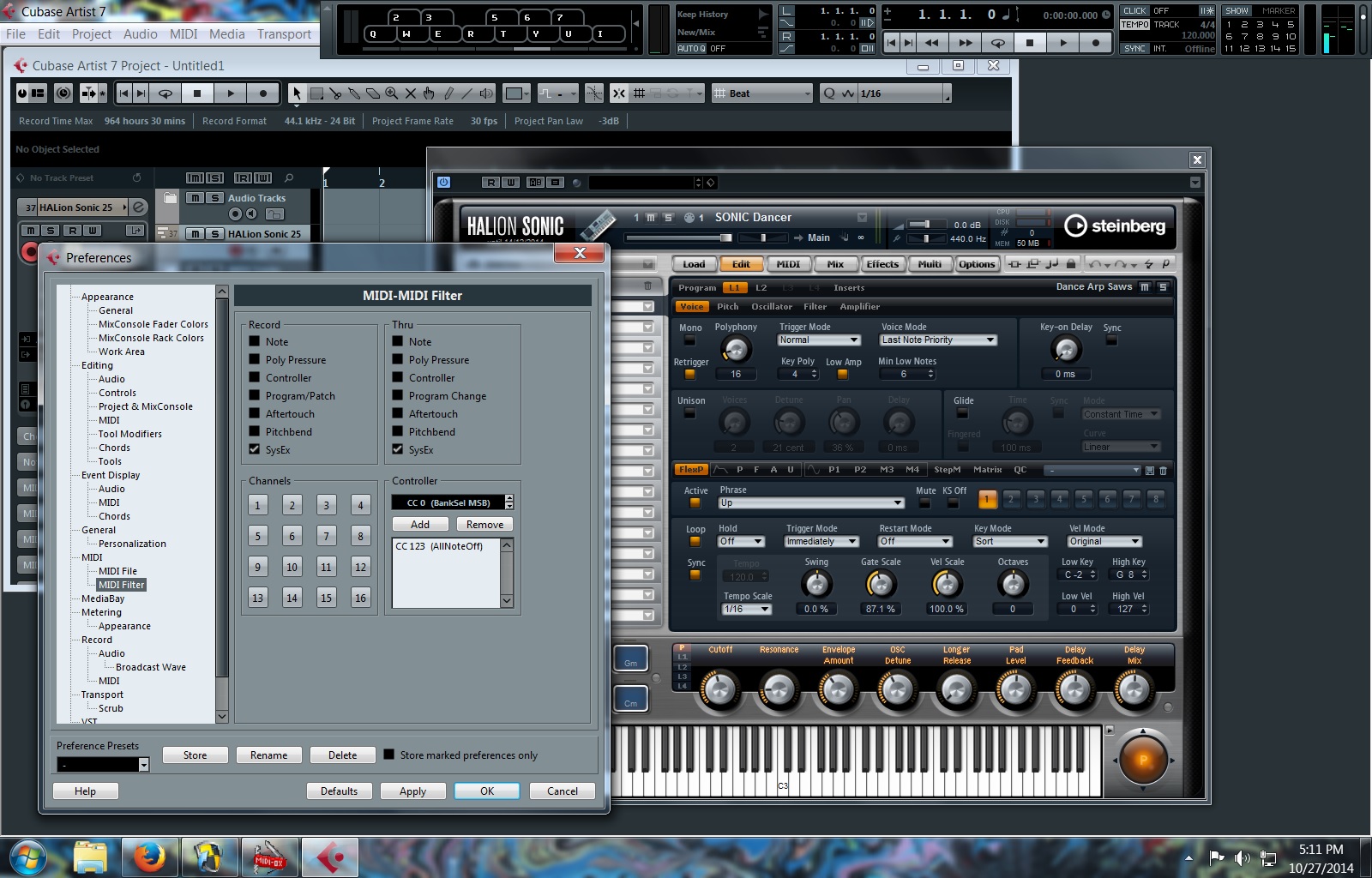Click transport bar Play button at top
Image resolution: width=1372 pixels, height=878 pixels.
point(1063,42)
